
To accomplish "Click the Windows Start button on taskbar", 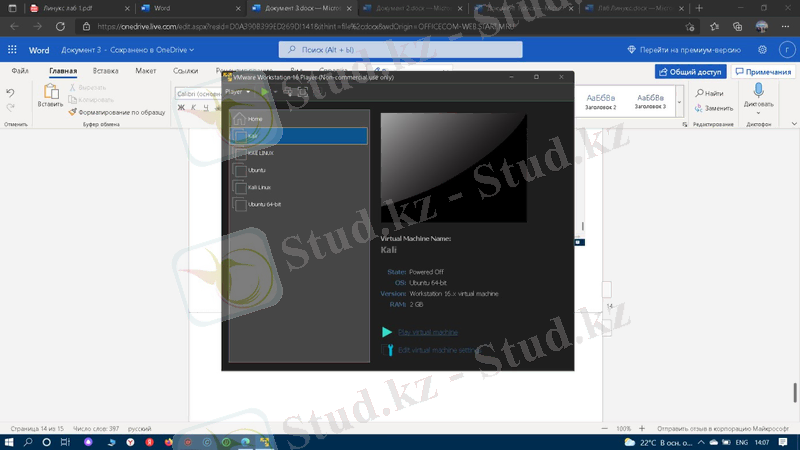I will (9, 441).
